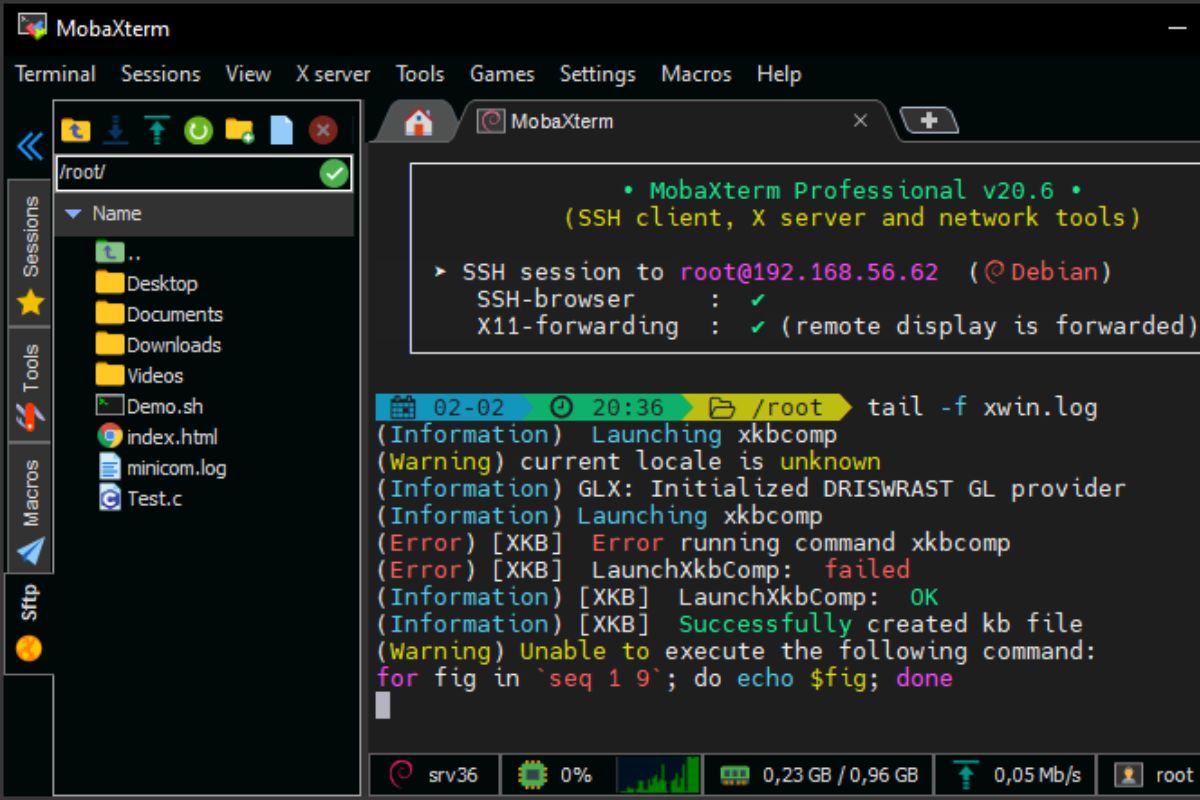The image size is (1200, 800).
Task: Confirm the /root/ path with green checkmark
Action: pos(334,173)
